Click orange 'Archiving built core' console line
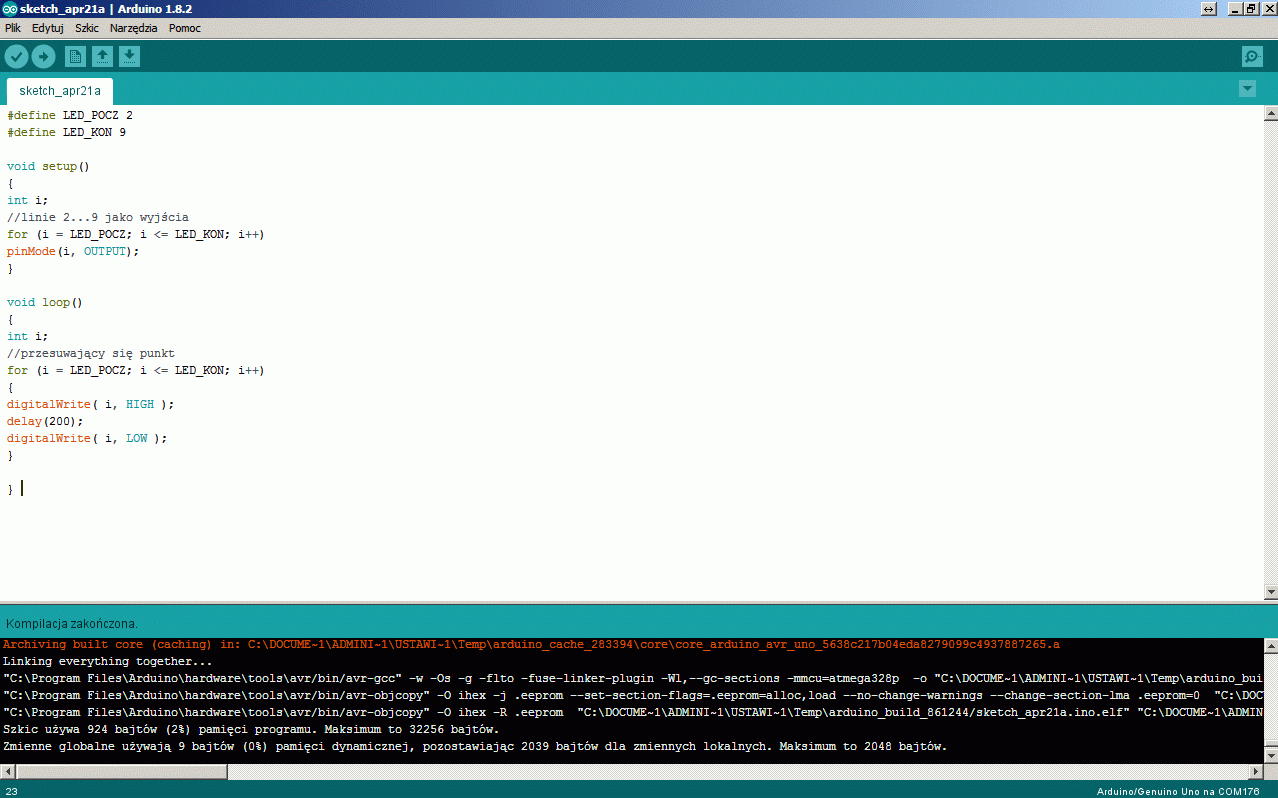Viewport: 1278px width, 798px height. click(x=531, y=644)
